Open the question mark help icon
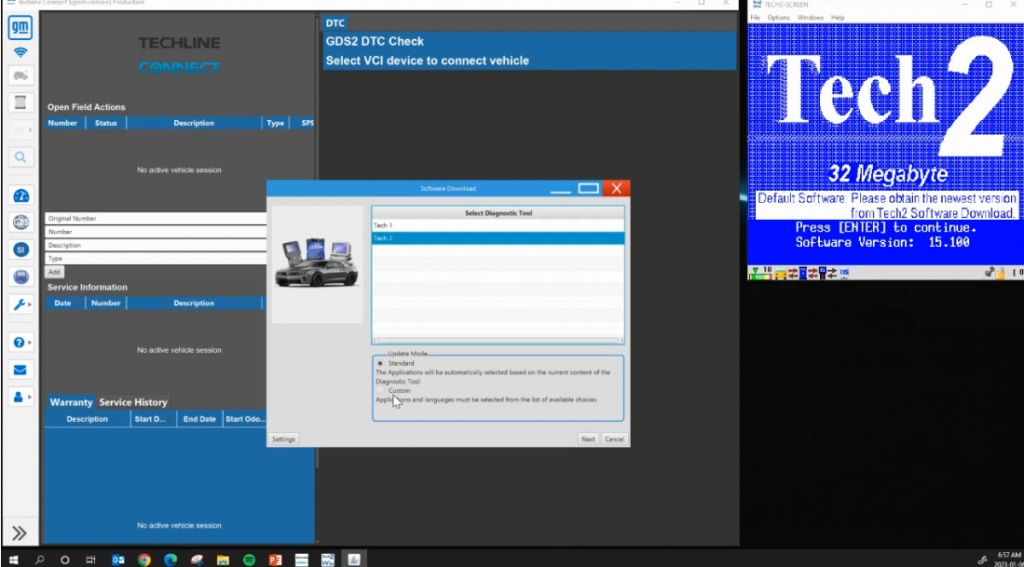Image resolution: width=1024 pixels, height=567 pixels. click(x=20, y=342)
